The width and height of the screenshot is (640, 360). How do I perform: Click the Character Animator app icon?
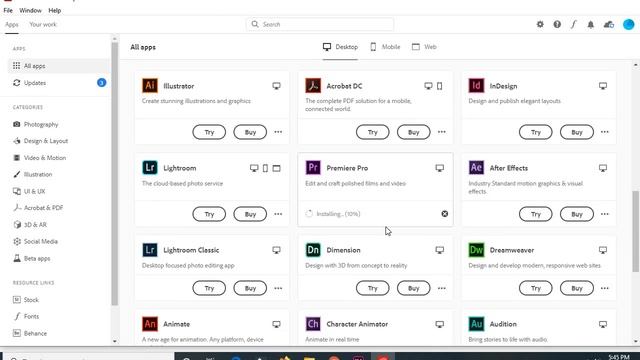(313, 324)
